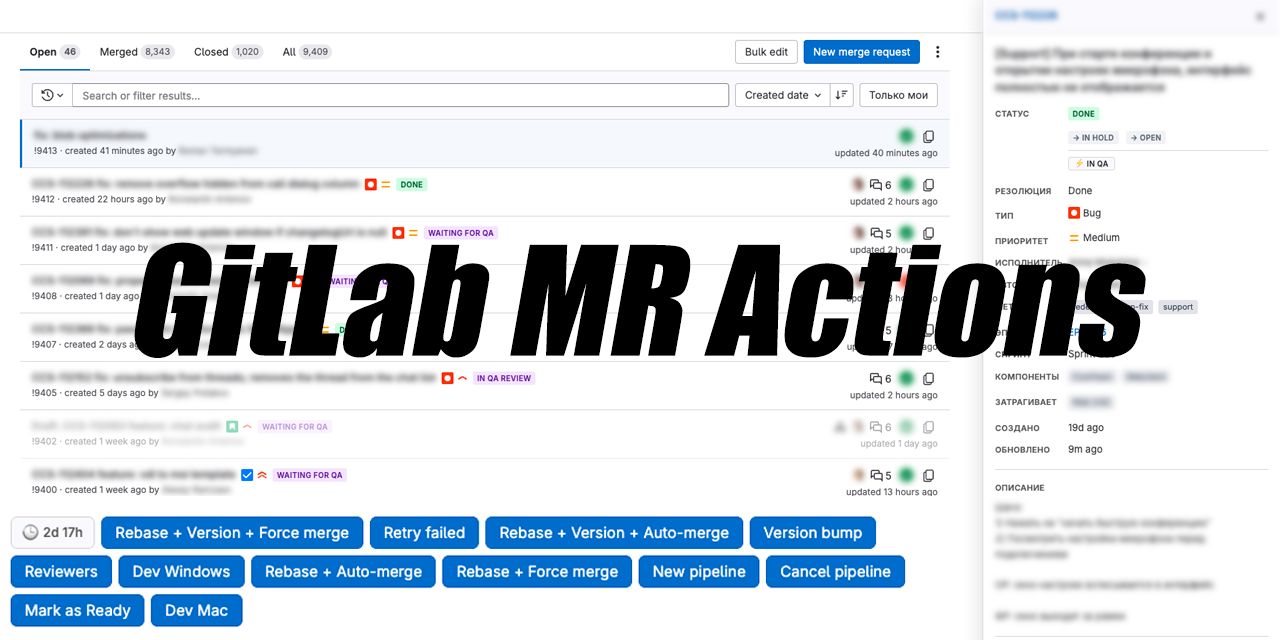This screenshot has width=1280, height=640.
Task: Click the New pipeline button
Action: coord(699,572)
